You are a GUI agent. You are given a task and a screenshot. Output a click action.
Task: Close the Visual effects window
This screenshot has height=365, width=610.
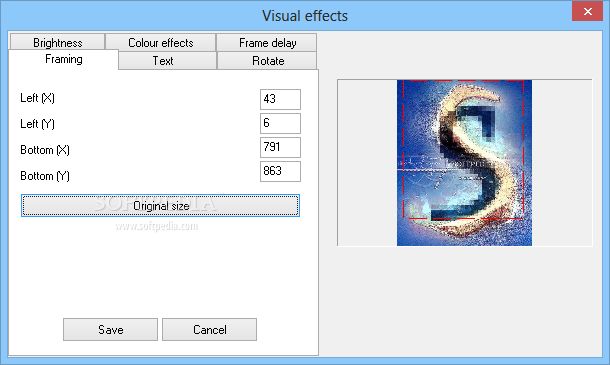coord(587,11)
